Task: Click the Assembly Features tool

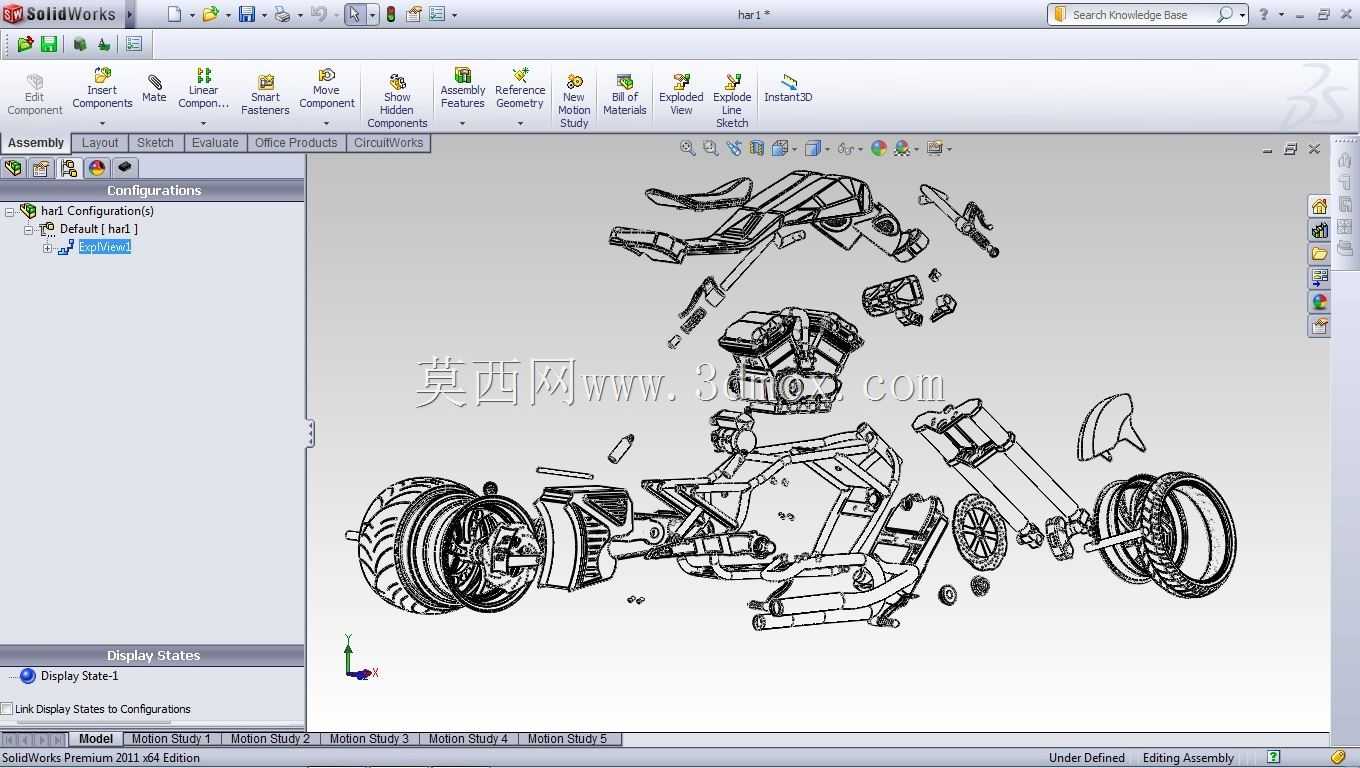Action: pyautogui.click(x=462, y=89)
